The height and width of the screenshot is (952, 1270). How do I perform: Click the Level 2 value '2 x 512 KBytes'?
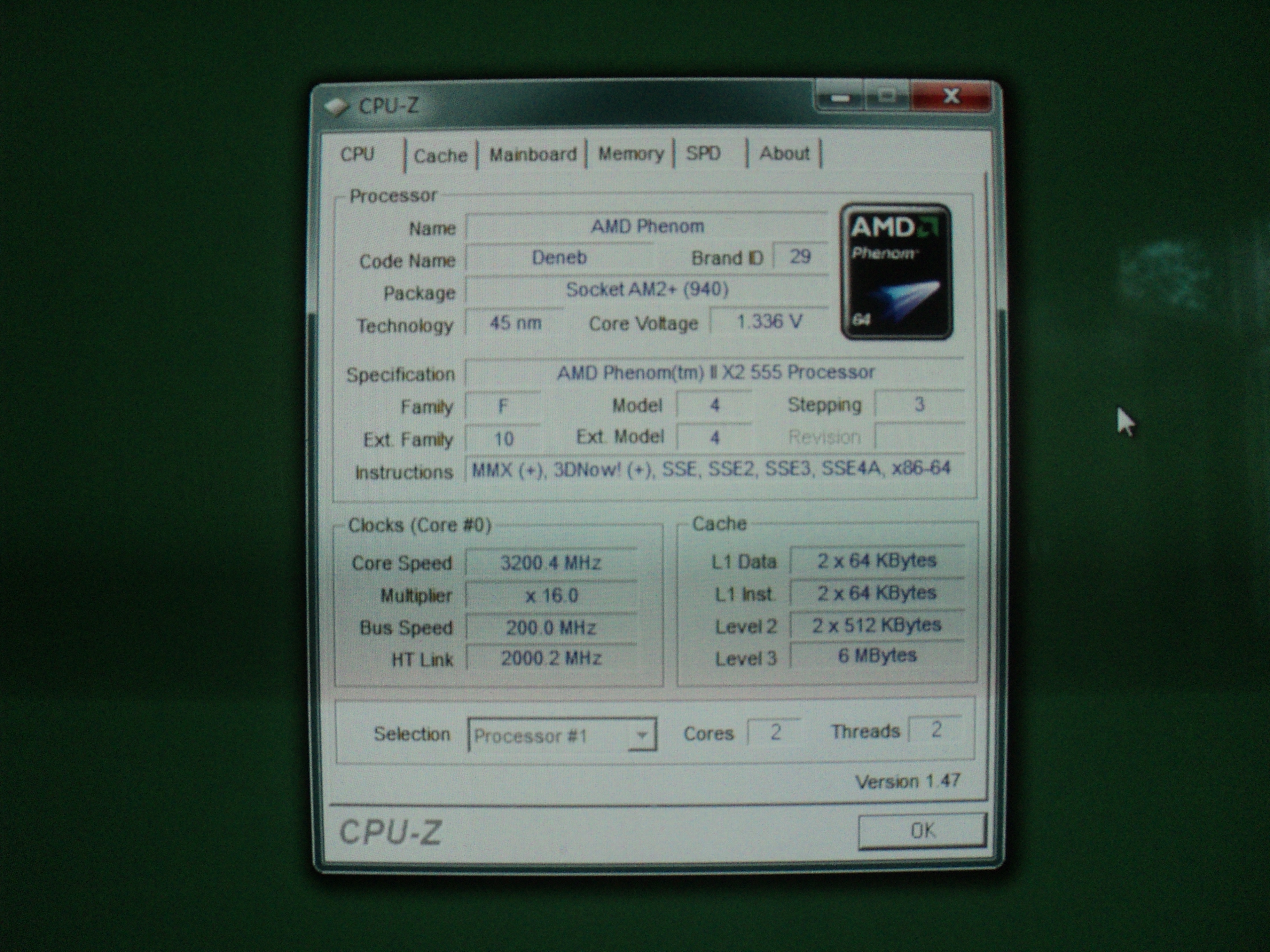click(x=877, y=625)
